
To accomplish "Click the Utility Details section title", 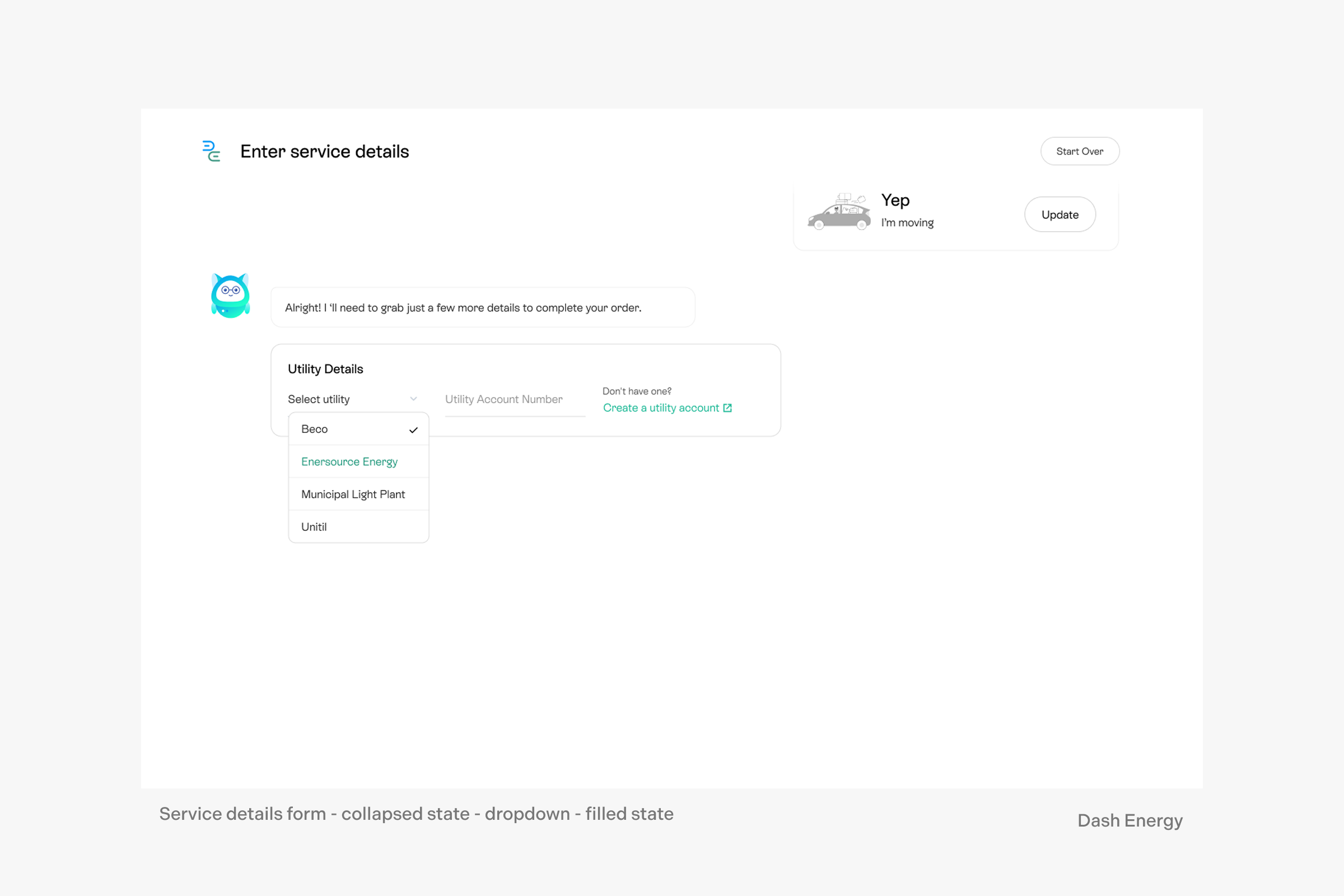I will 325,369.
